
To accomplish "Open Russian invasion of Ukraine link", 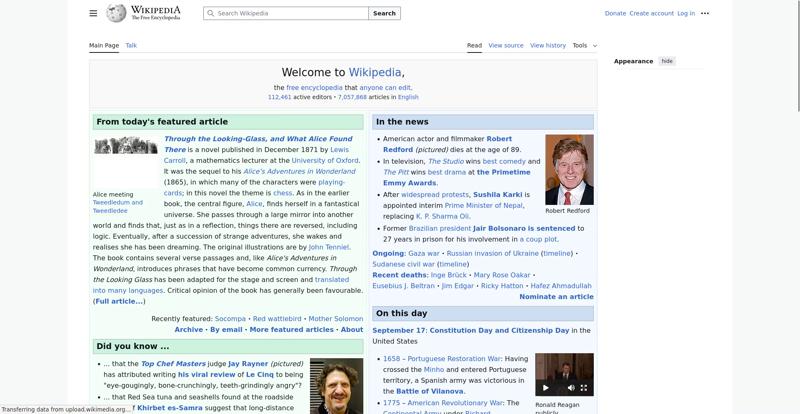I will pos(492,253).
